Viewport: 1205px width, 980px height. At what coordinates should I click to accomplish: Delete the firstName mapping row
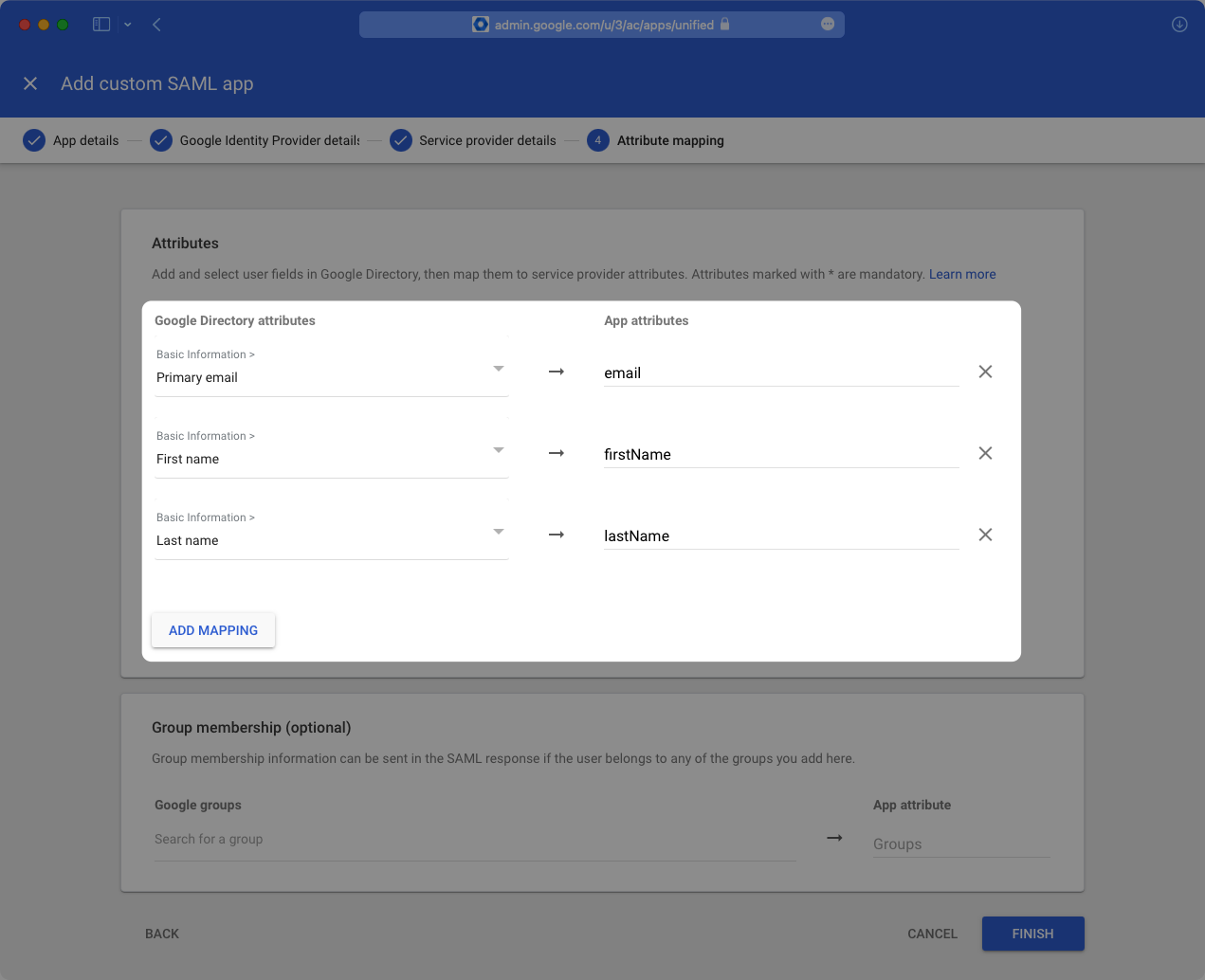(x=985, y=453)
